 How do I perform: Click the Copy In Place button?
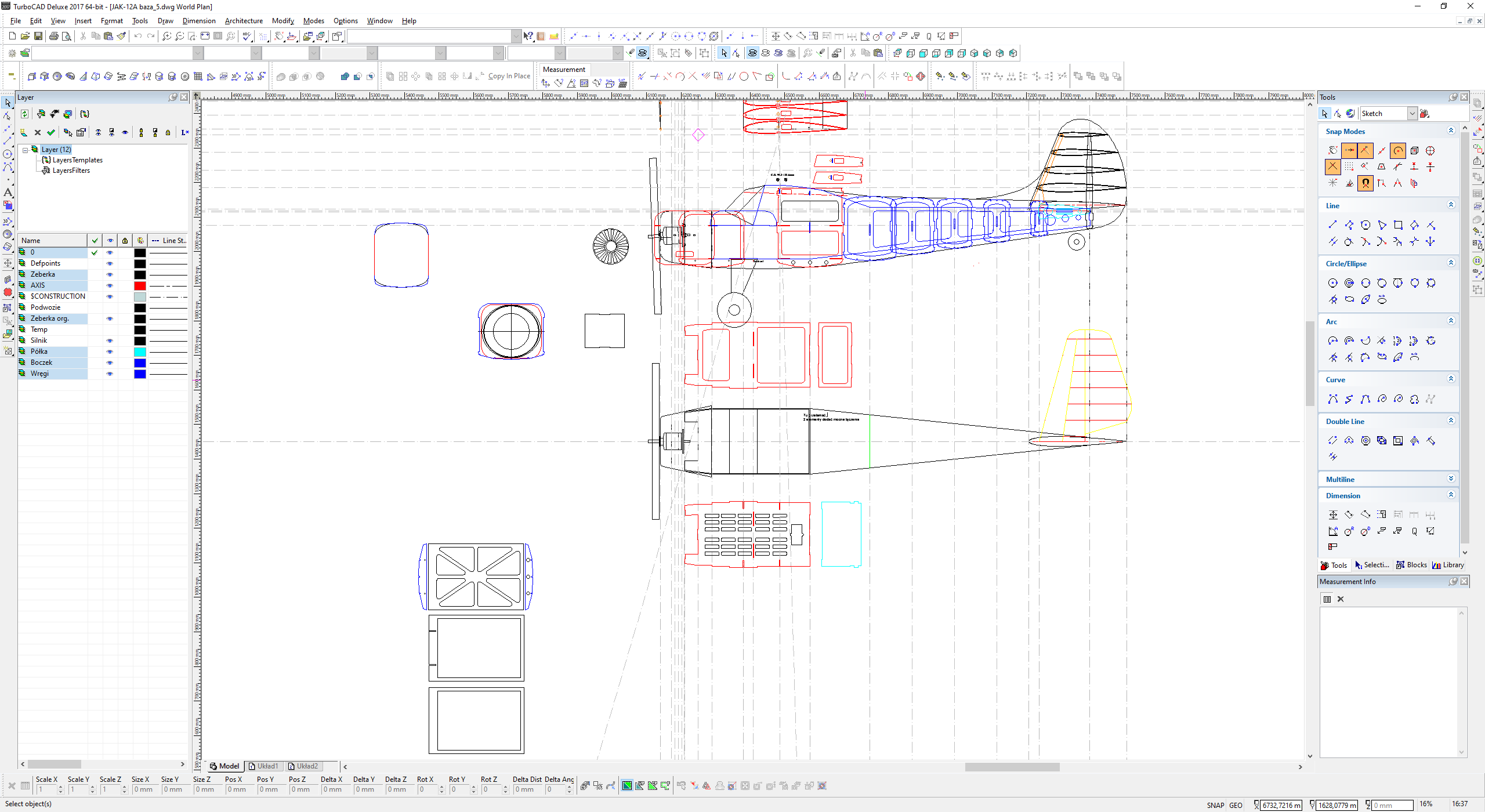click(x=508, y=76)
